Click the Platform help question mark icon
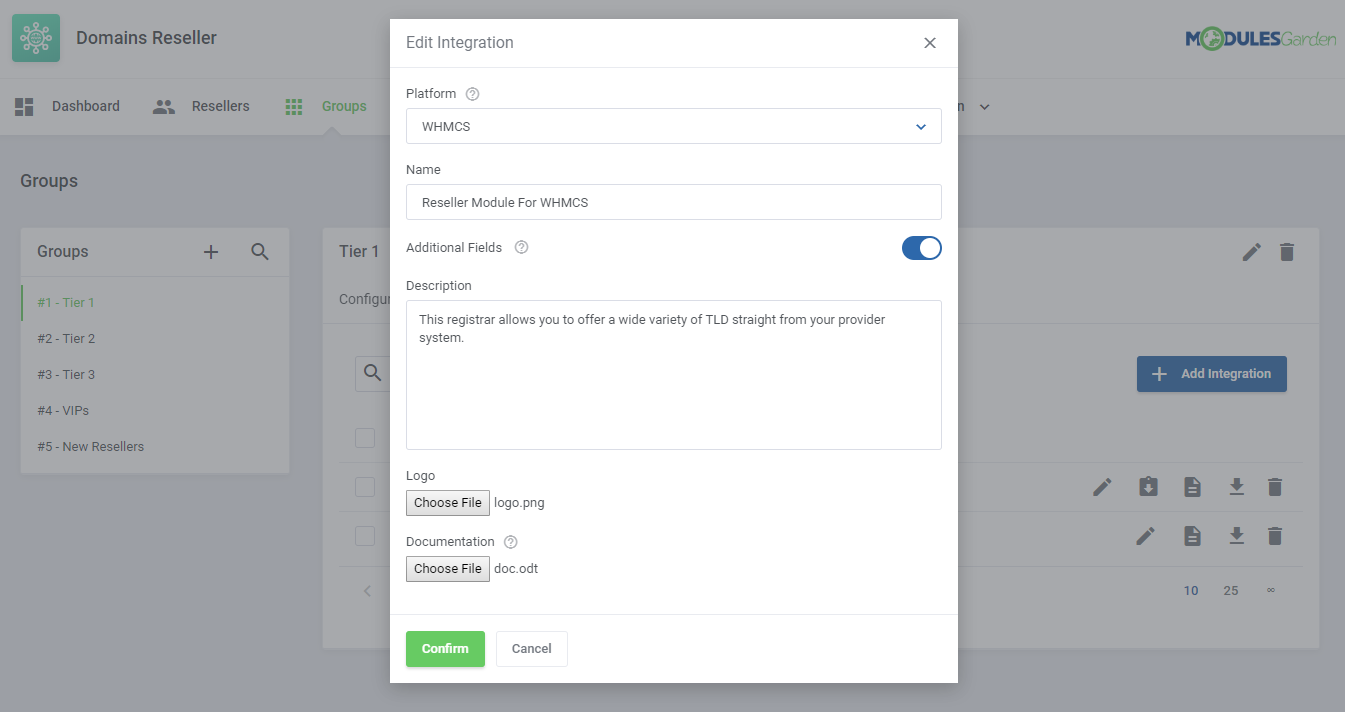Image resolution: width=1345 pixels, height=712 pixels. 473,94
